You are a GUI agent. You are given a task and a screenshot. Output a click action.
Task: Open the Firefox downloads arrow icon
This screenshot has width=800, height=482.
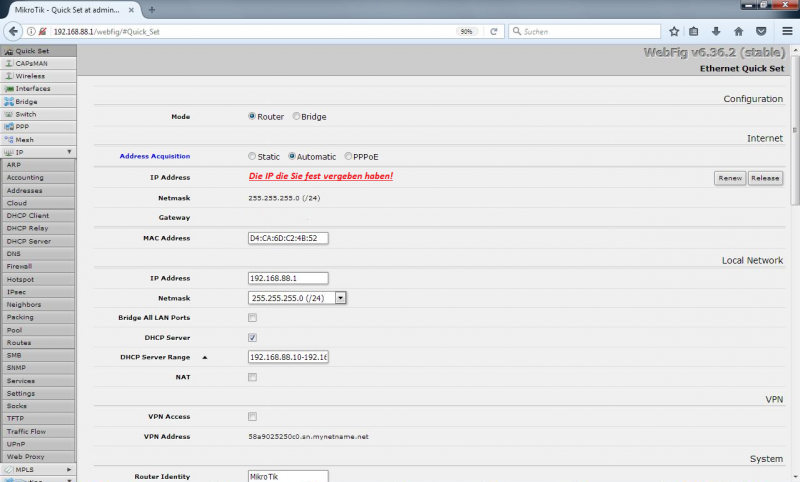[716, 31]
